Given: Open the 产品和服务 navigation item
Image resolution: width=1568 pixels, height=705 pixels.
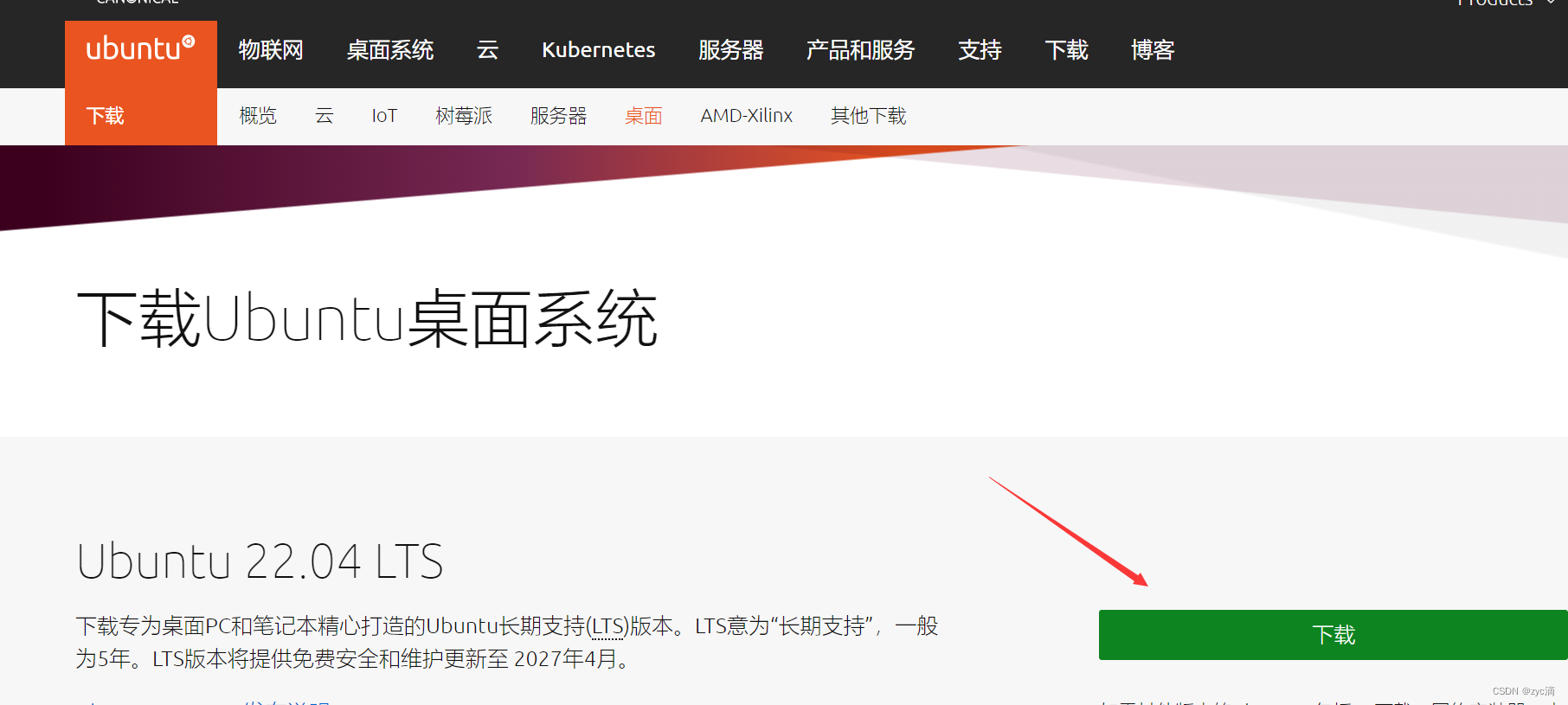Looking at the screenshot, I should pos(861,50).
